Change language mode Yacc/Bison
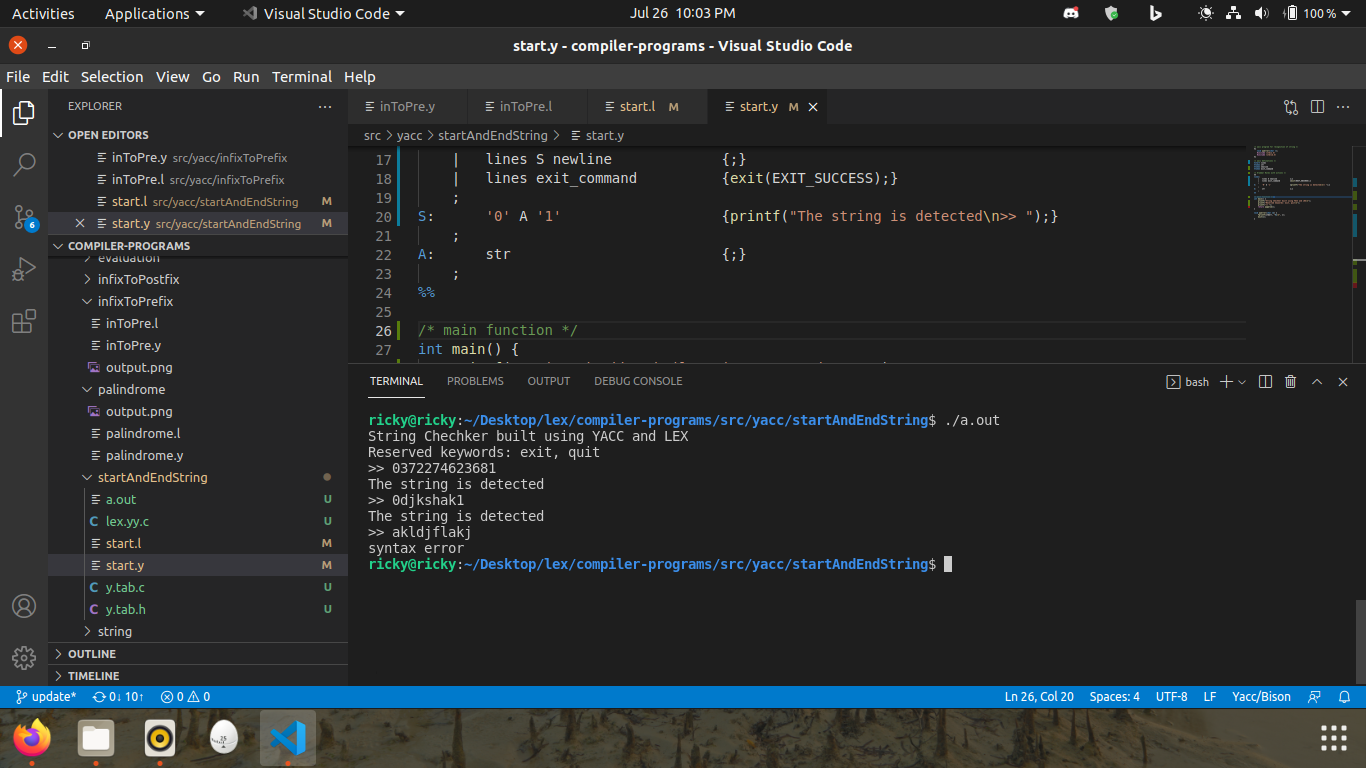The height and width of the screenshot is (768, 1366). click(x=1261, y=696)
